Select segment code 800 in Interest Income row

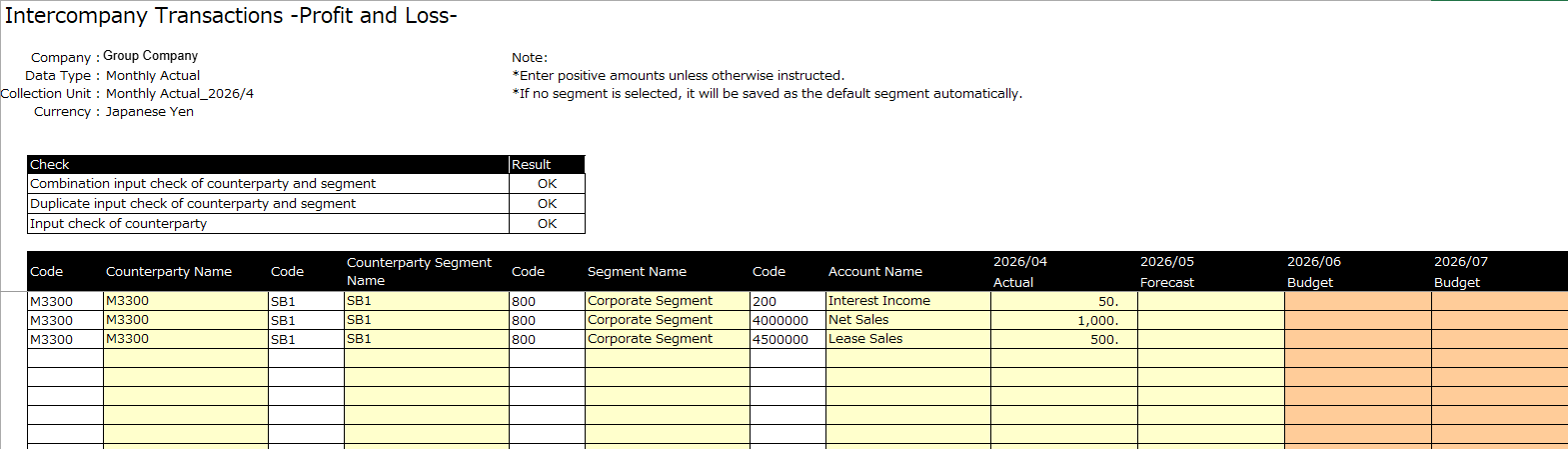pyautogui.click(x=547, y=301)
